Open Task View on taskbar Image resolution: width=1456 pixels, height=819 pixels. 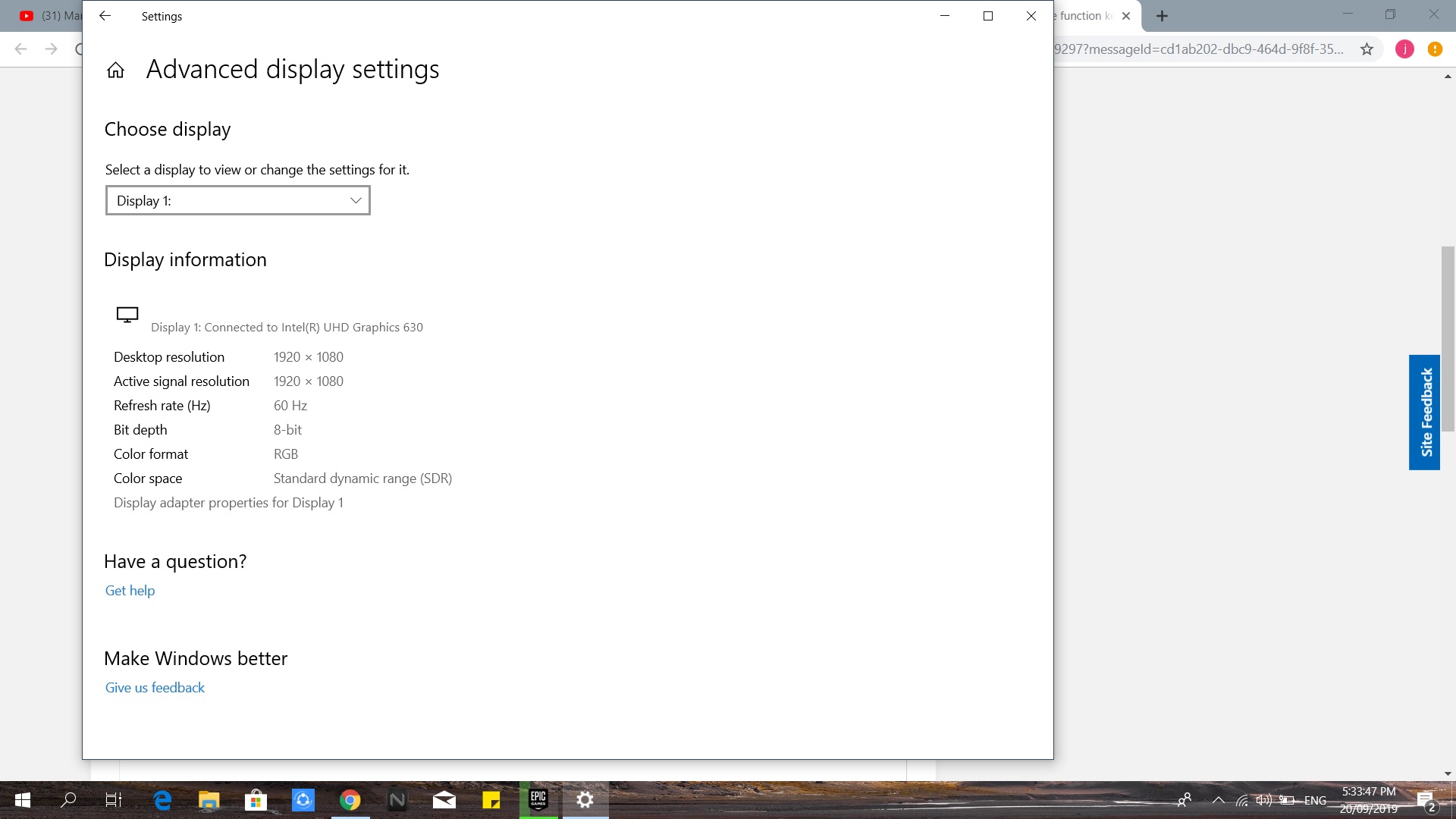(113, 800)
